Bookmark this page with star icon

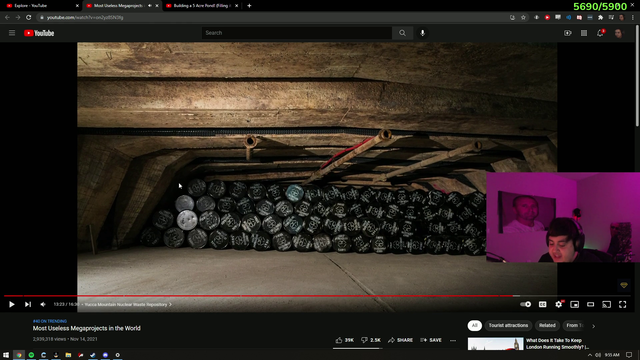[x=523, y=18]
